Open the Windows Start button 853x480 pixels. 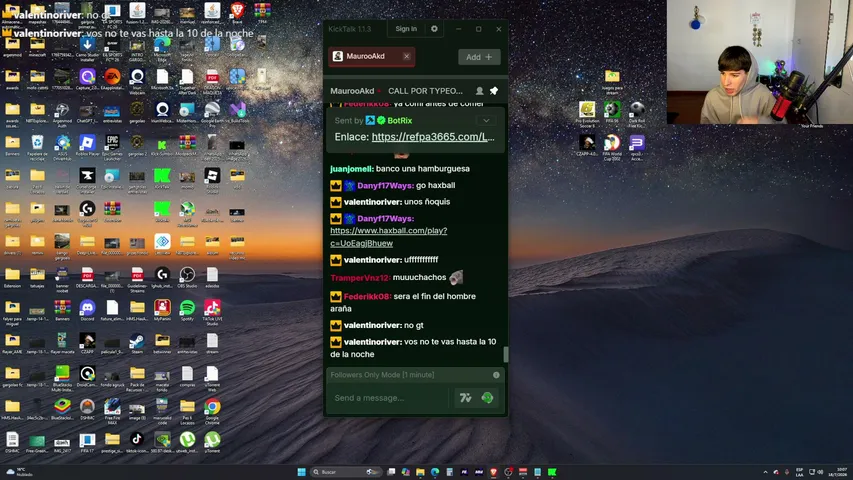(301, 472)
